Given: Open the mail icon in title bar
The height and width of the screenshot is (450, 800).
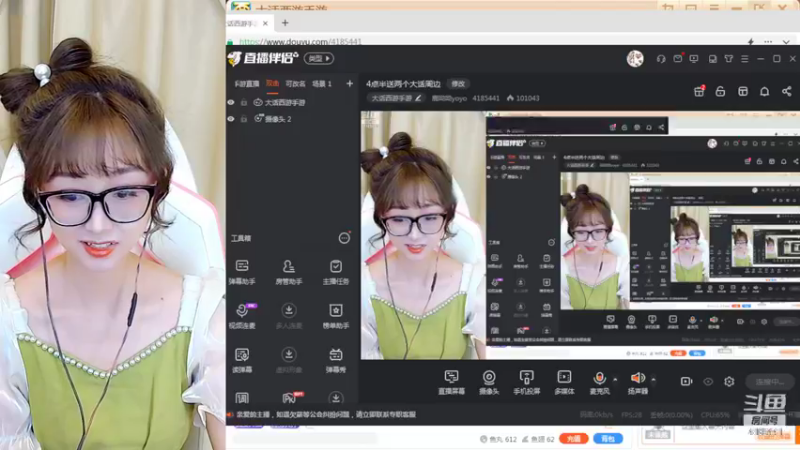Looking at the screenshot, I should coord(678,59).
